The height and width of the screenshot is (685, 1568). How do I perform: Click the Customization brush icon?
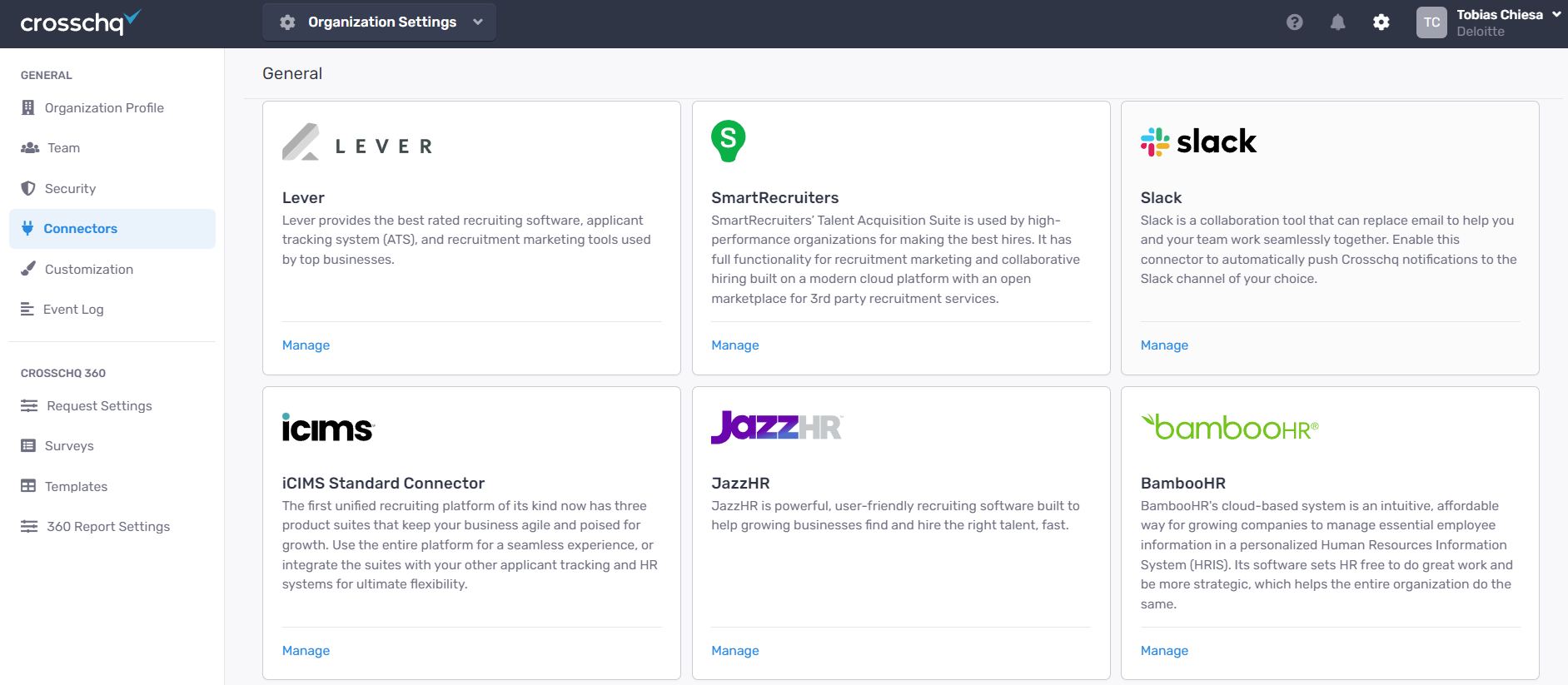(x=28, y=269)
